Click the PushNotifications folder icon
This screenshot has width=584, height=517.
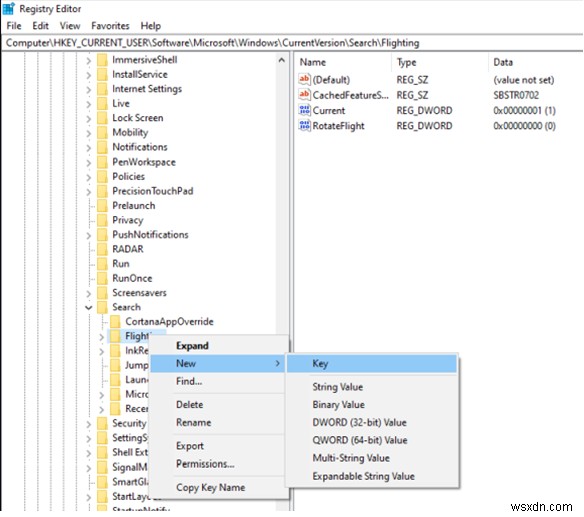[x=102, y=235]
